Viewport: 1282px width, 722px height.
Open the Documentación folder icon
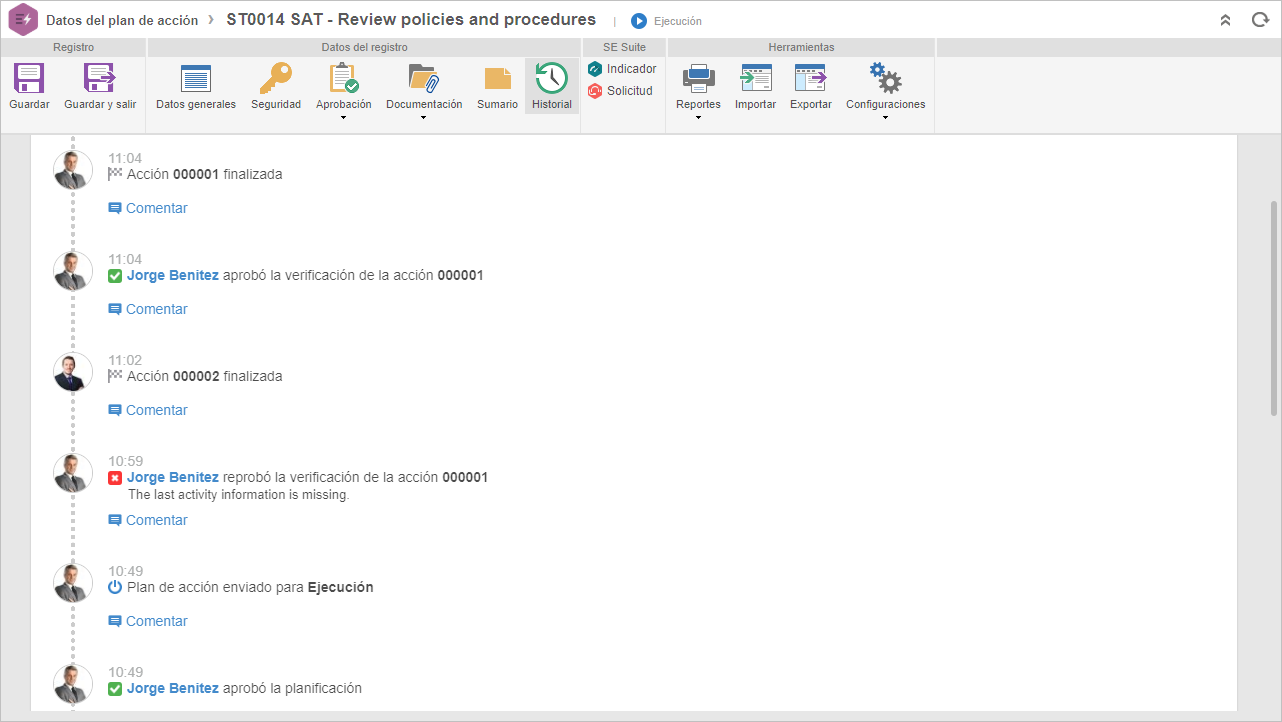pos(424,78)
